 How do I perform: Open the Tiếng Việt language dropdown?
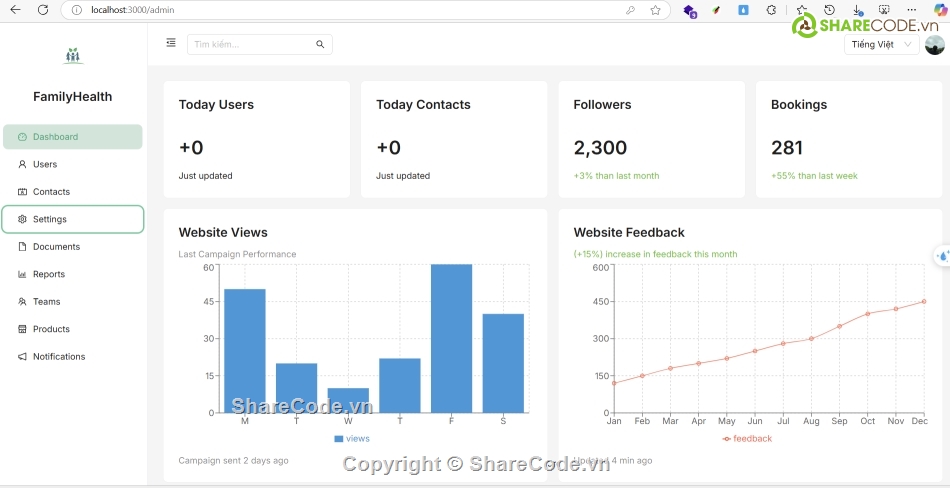click(x=881, y=45)
